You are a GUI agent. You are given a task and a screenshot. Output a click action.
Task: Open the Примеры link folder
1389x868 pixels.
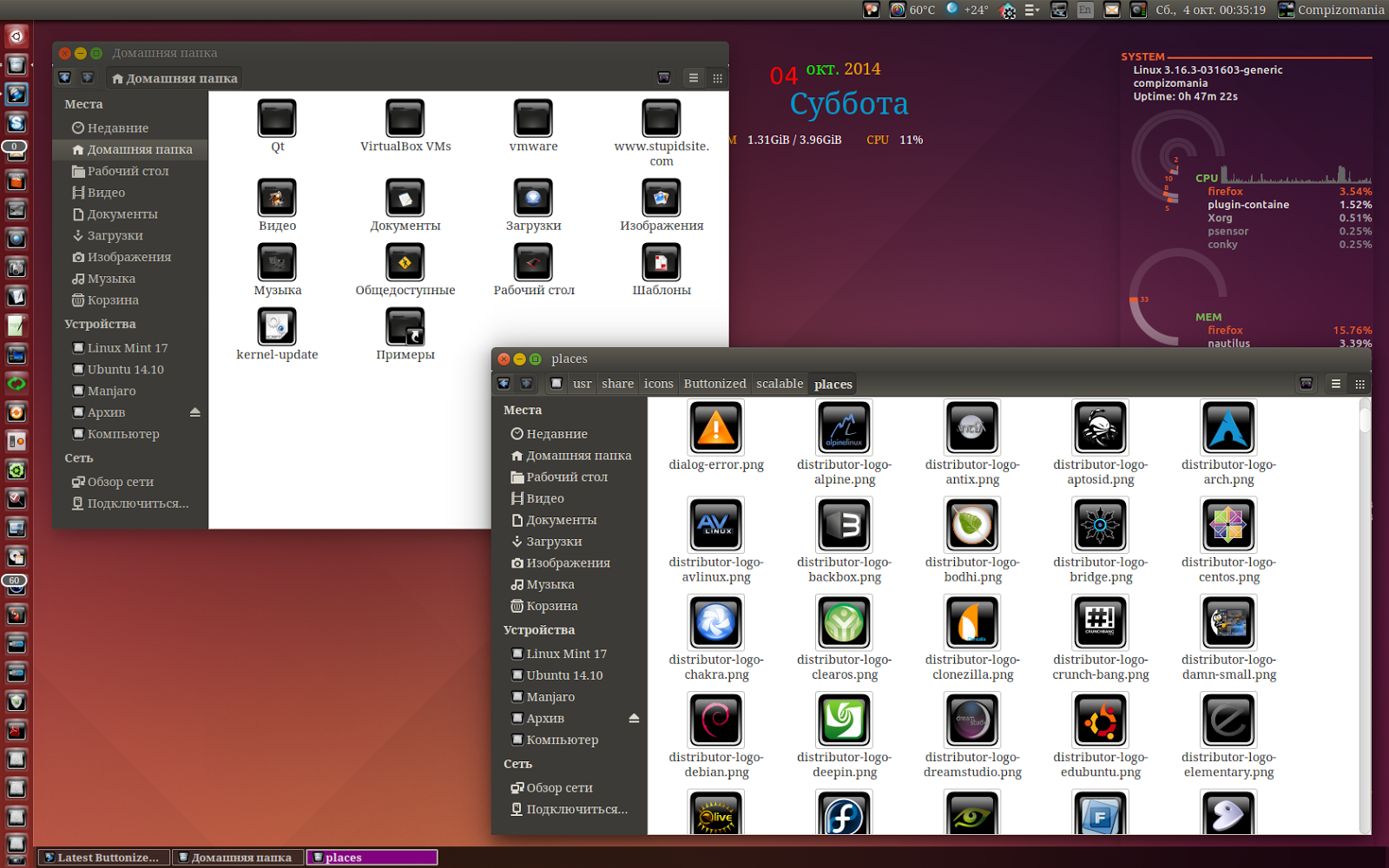[405, 326]
